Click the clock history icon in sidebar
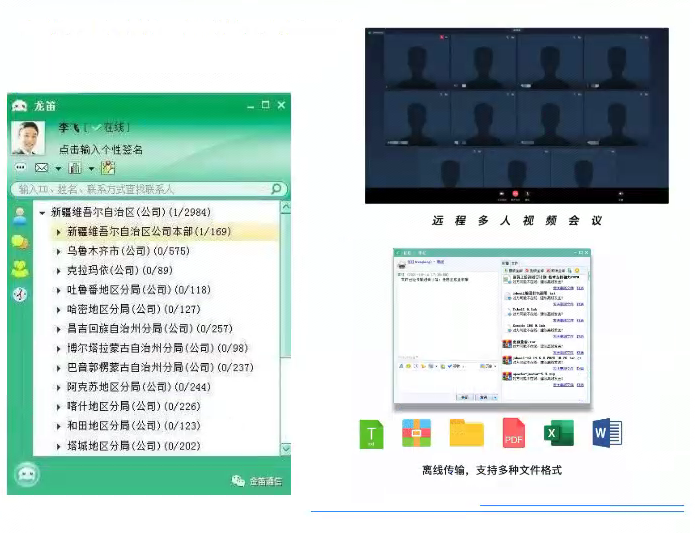The image size is (695, 533). [19, 294]
